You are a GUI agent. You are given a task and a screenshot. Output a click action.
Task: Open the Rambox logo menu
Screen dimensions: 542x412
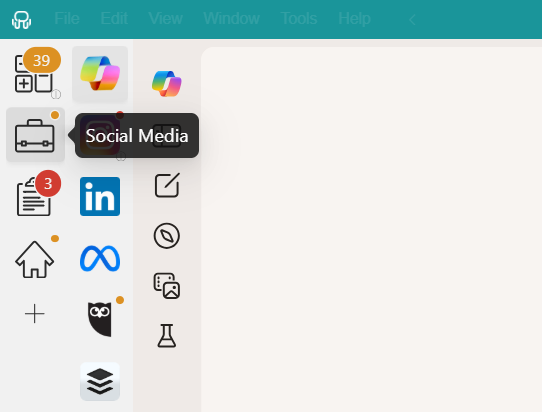click(21, 20)
